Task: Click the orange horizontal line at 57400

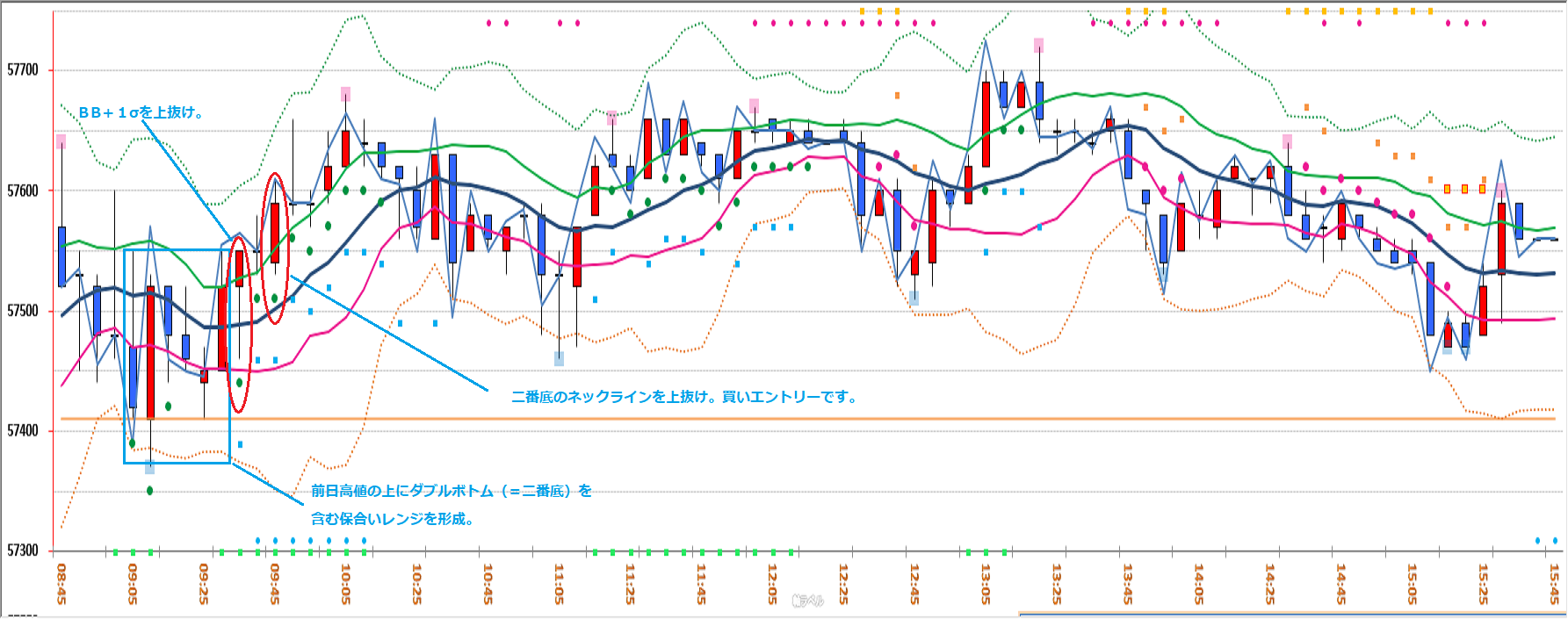Action: coord(791,419)
